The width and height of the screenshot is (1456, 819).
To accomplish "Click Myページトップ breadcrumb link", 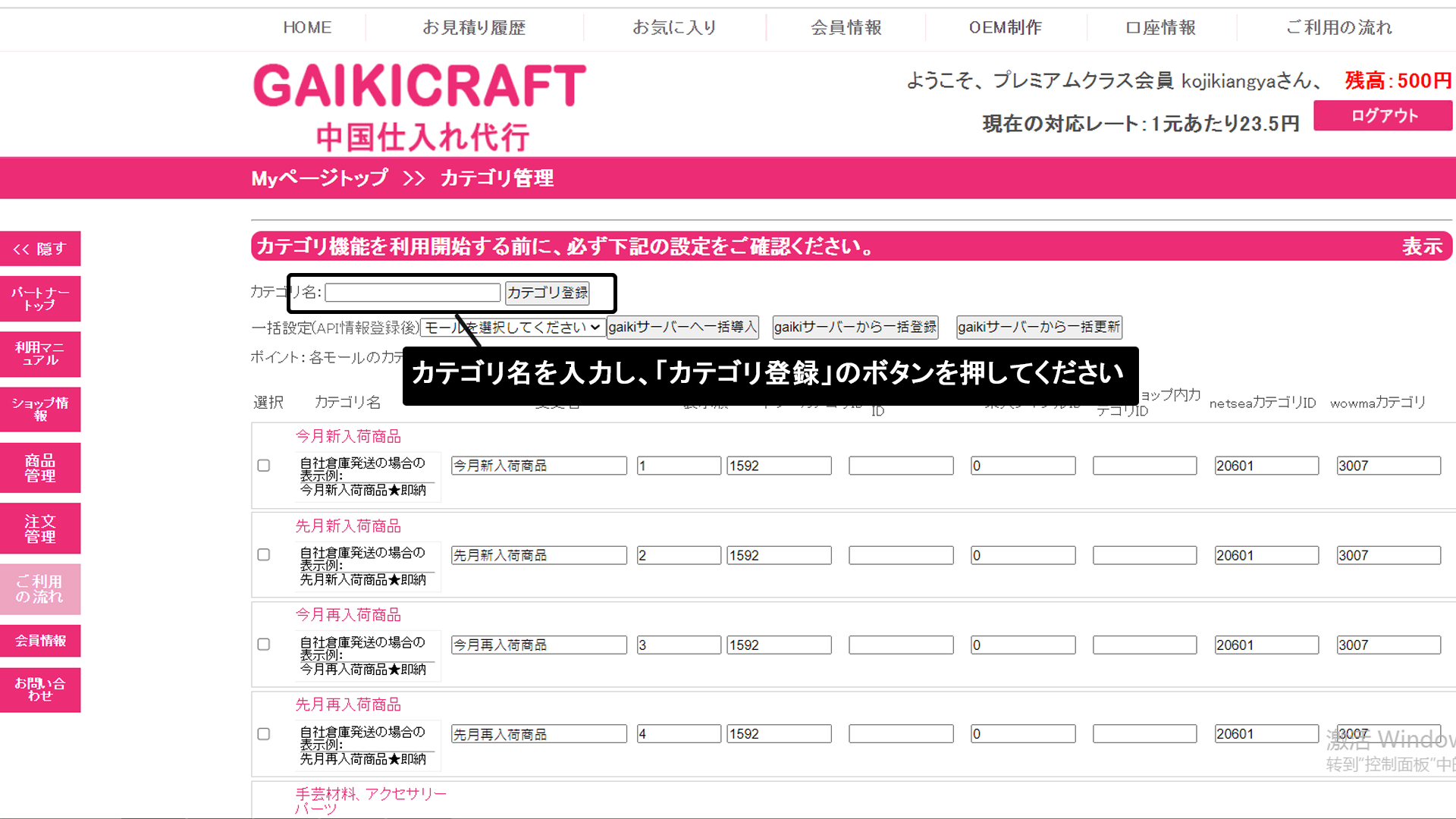I will pos(319,178).
